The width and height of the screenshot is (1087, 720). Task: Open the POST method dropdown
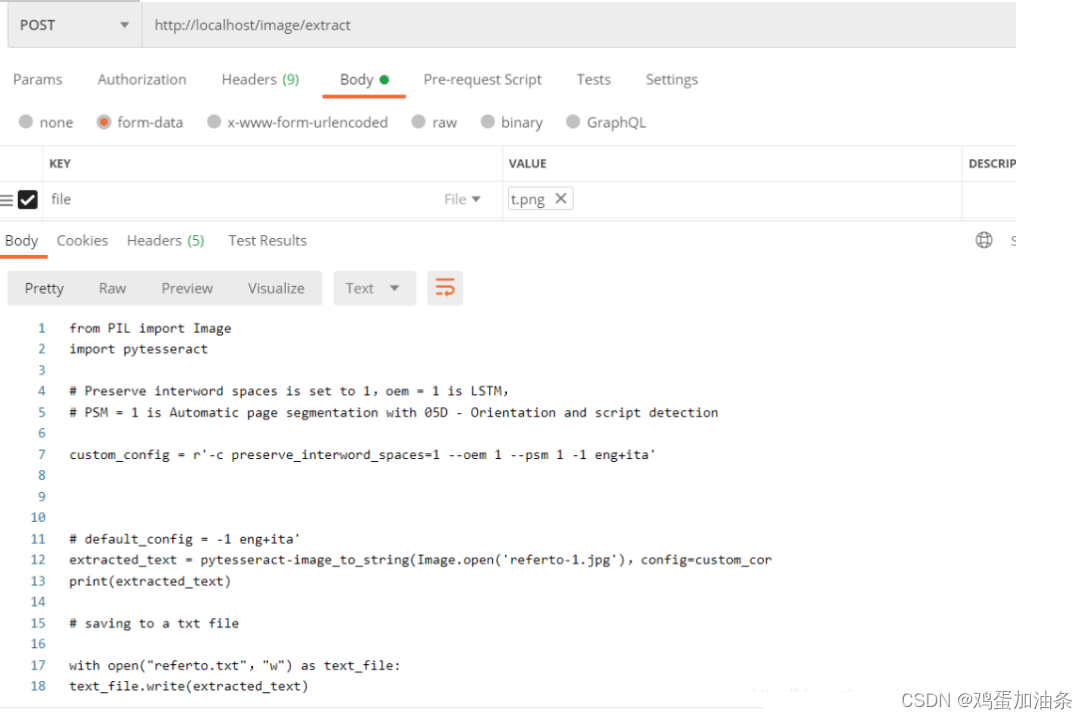click(74, 26)
